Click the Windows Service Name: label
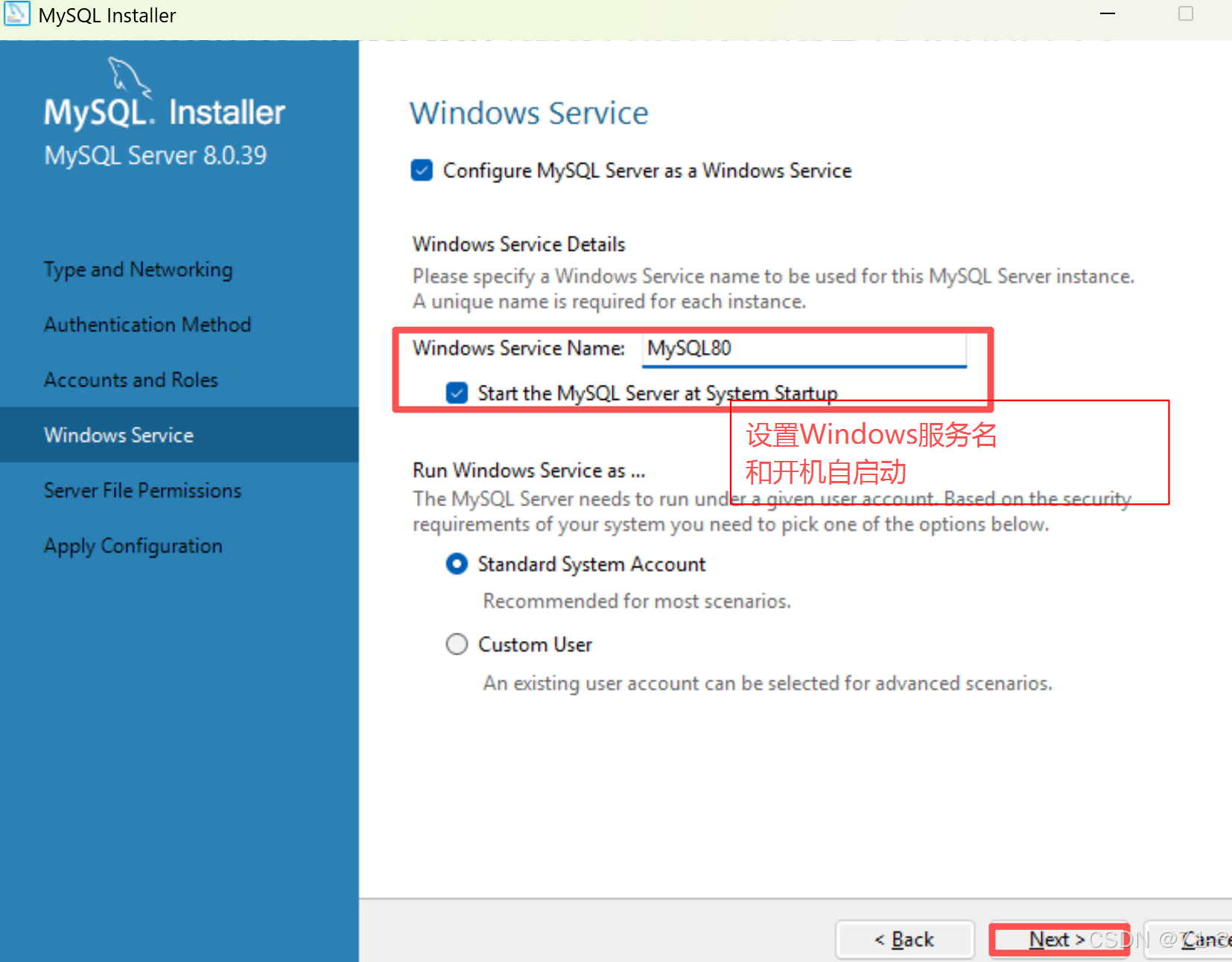This screenshot has height=962, width=1232. pos(518,348)
